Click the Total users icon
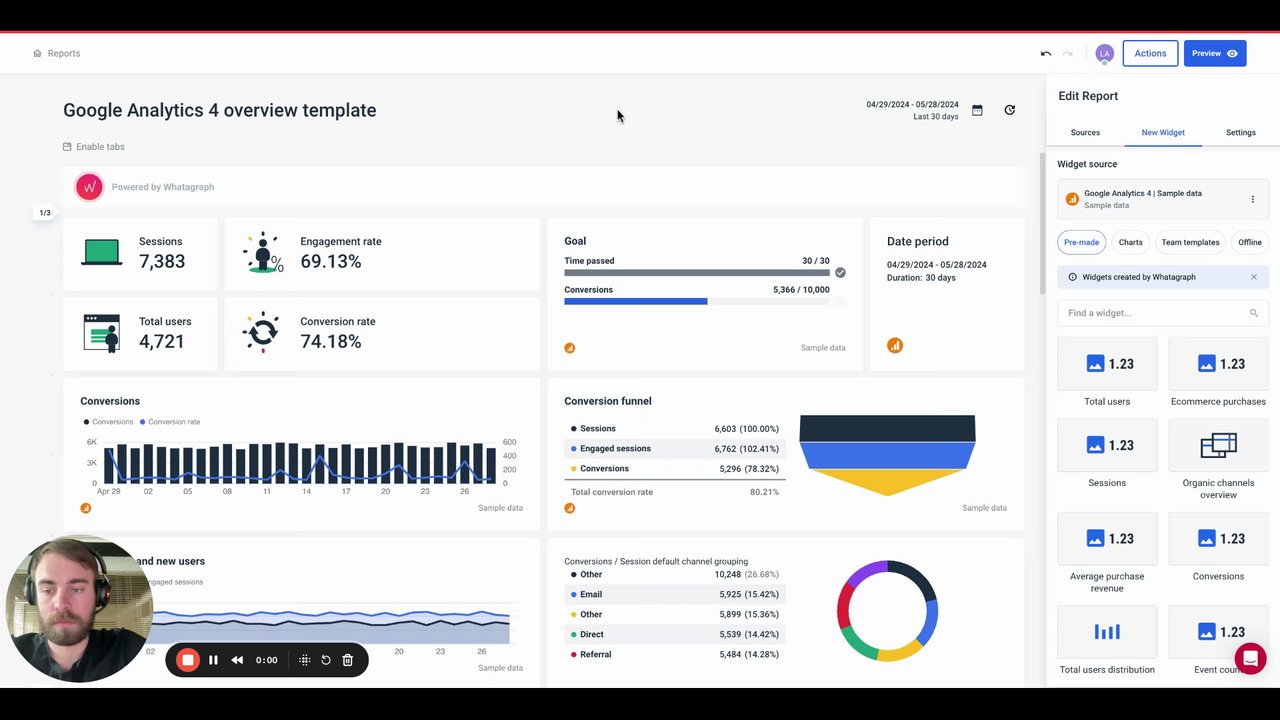 coord(102,333)
